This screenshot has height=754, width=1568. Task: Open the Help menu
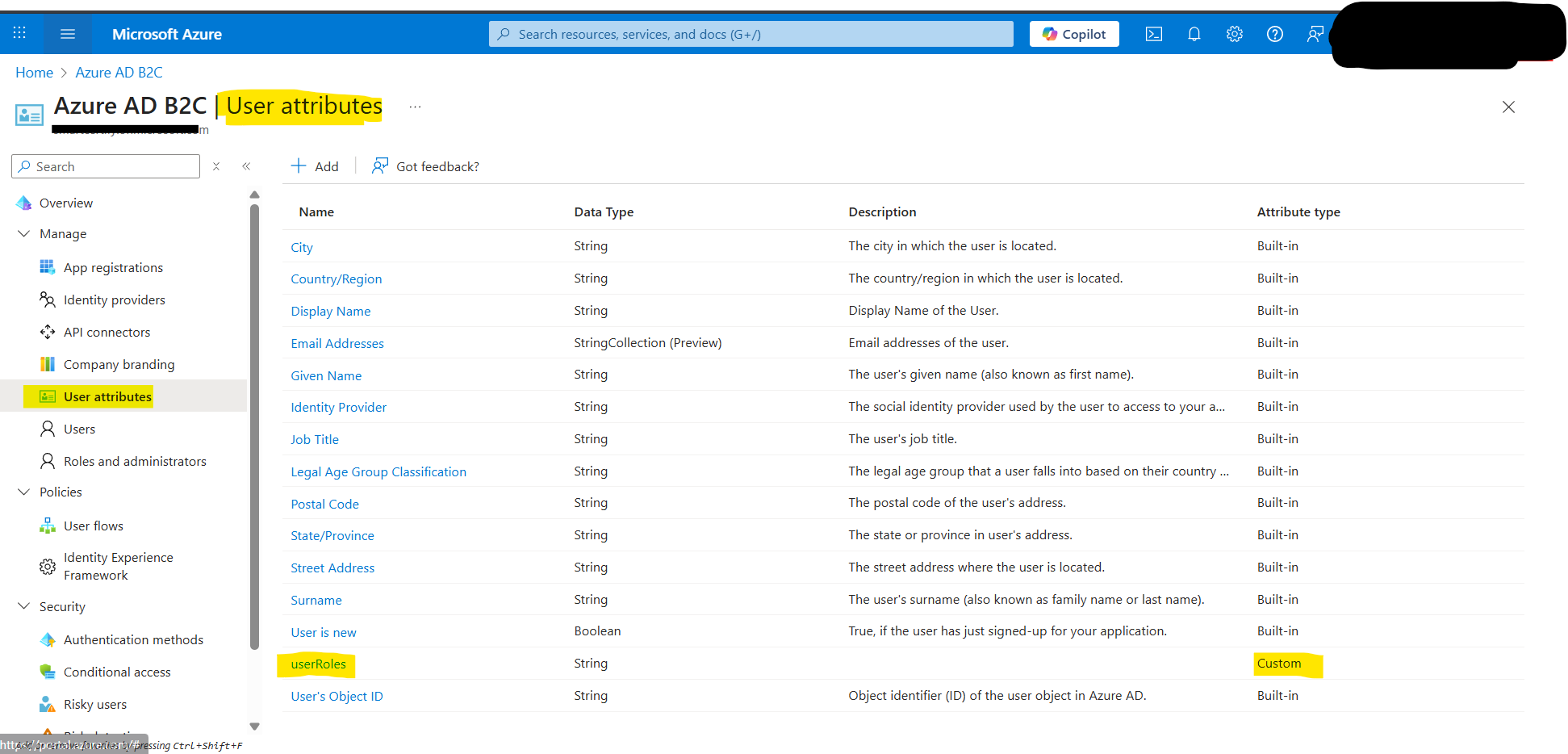click(1274, 33)
